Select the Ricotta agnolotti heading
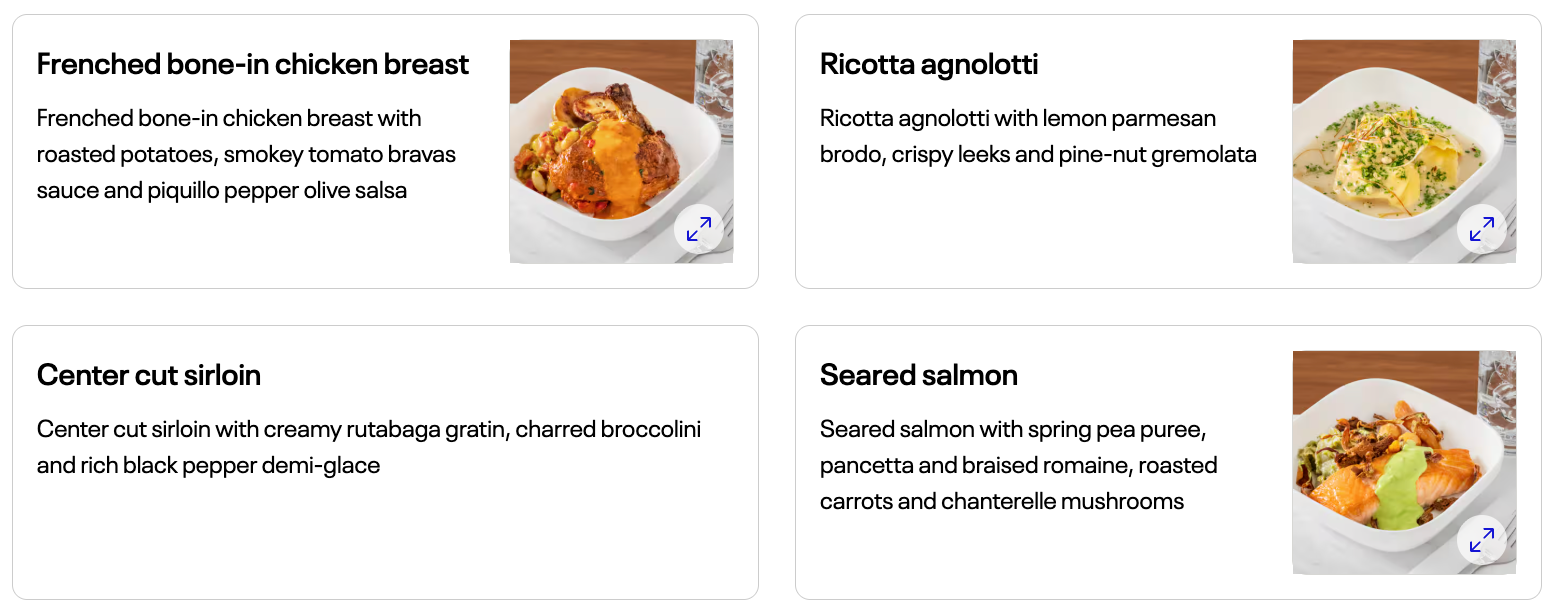 (929, 64)
